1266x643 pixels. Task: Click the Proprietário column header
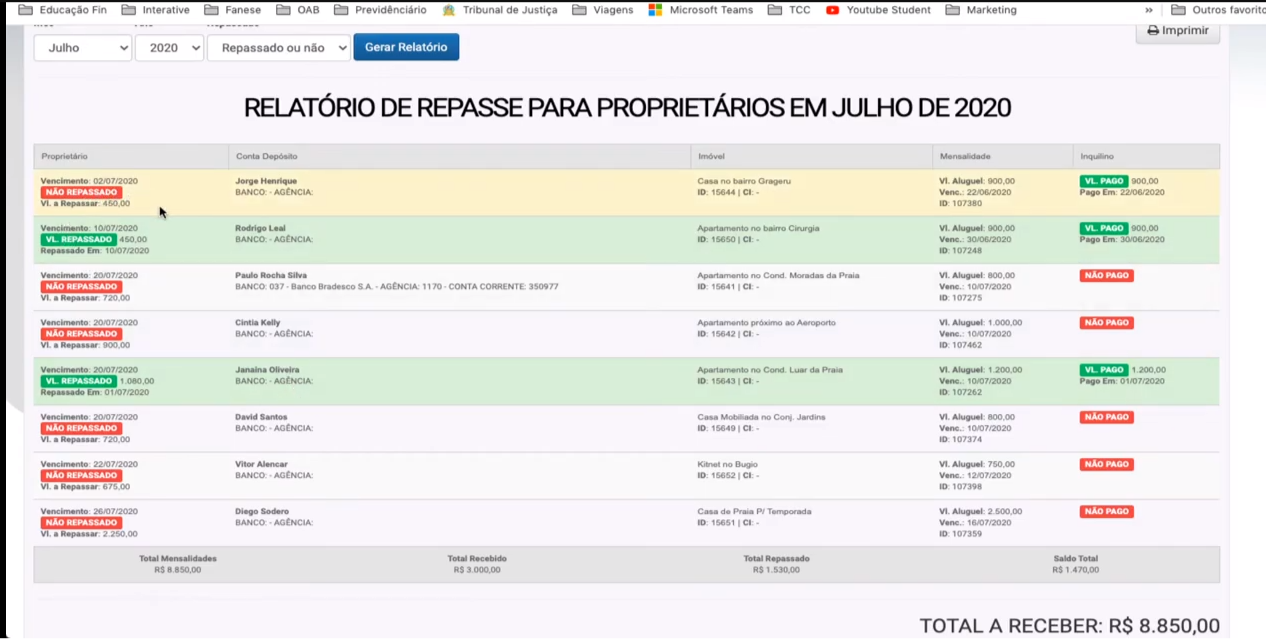[x=65, y=157]
